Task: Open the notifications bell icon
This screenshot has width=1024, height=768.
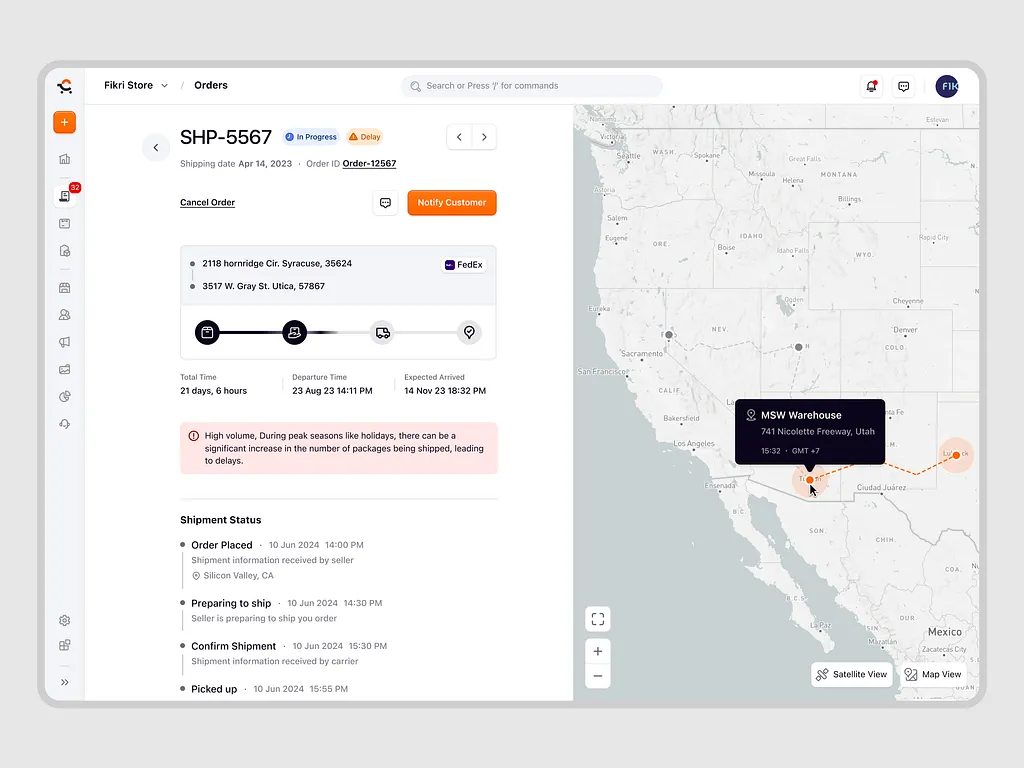Action: 871,86
